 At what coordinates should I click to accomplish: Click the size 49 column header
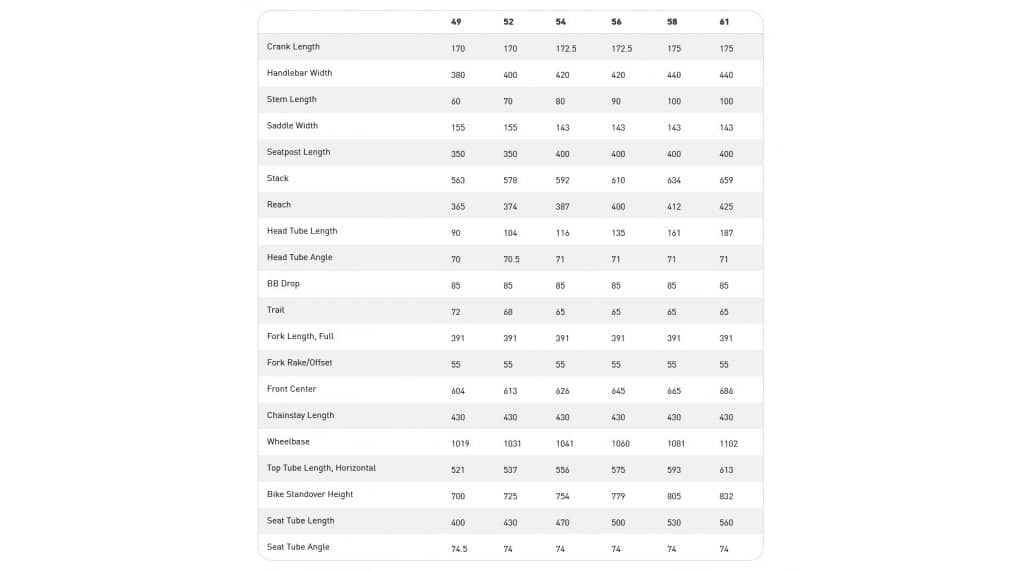tap(456, 22)
